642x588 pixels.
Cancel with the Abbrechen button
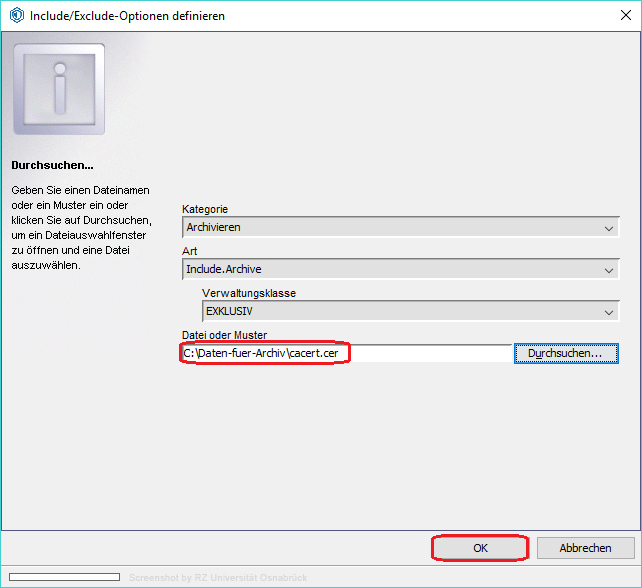click(585, 548)
